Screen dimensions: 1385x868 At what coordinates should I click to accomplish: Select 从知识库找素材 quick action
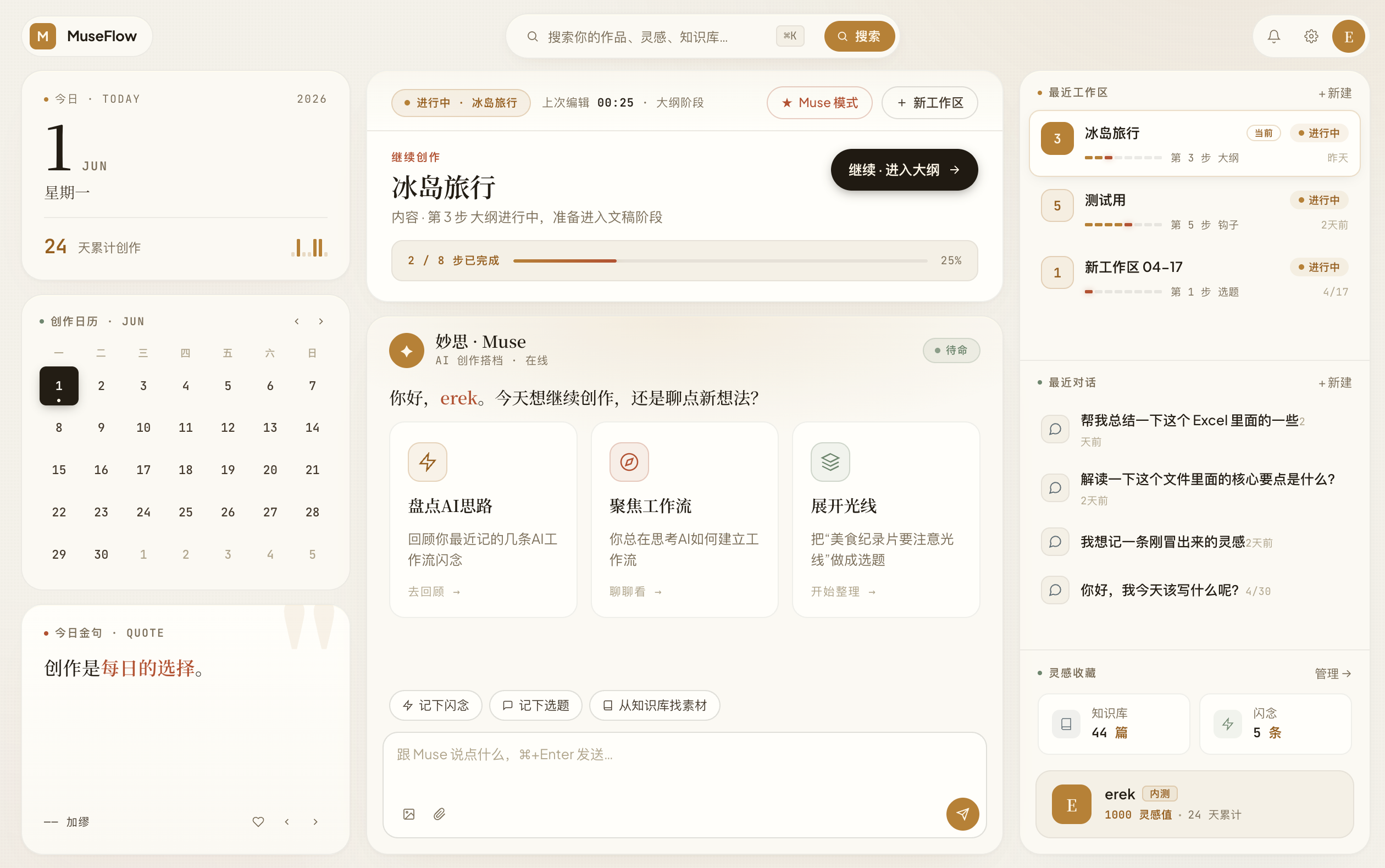pyautogui.click(x=654, y=705)
